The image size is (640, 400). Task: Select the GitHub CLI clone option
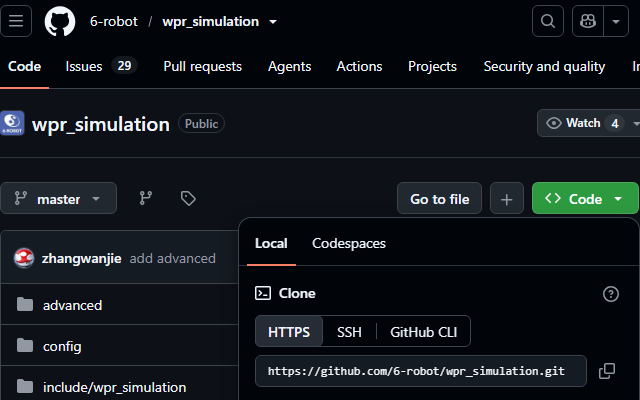coord(423,332)
